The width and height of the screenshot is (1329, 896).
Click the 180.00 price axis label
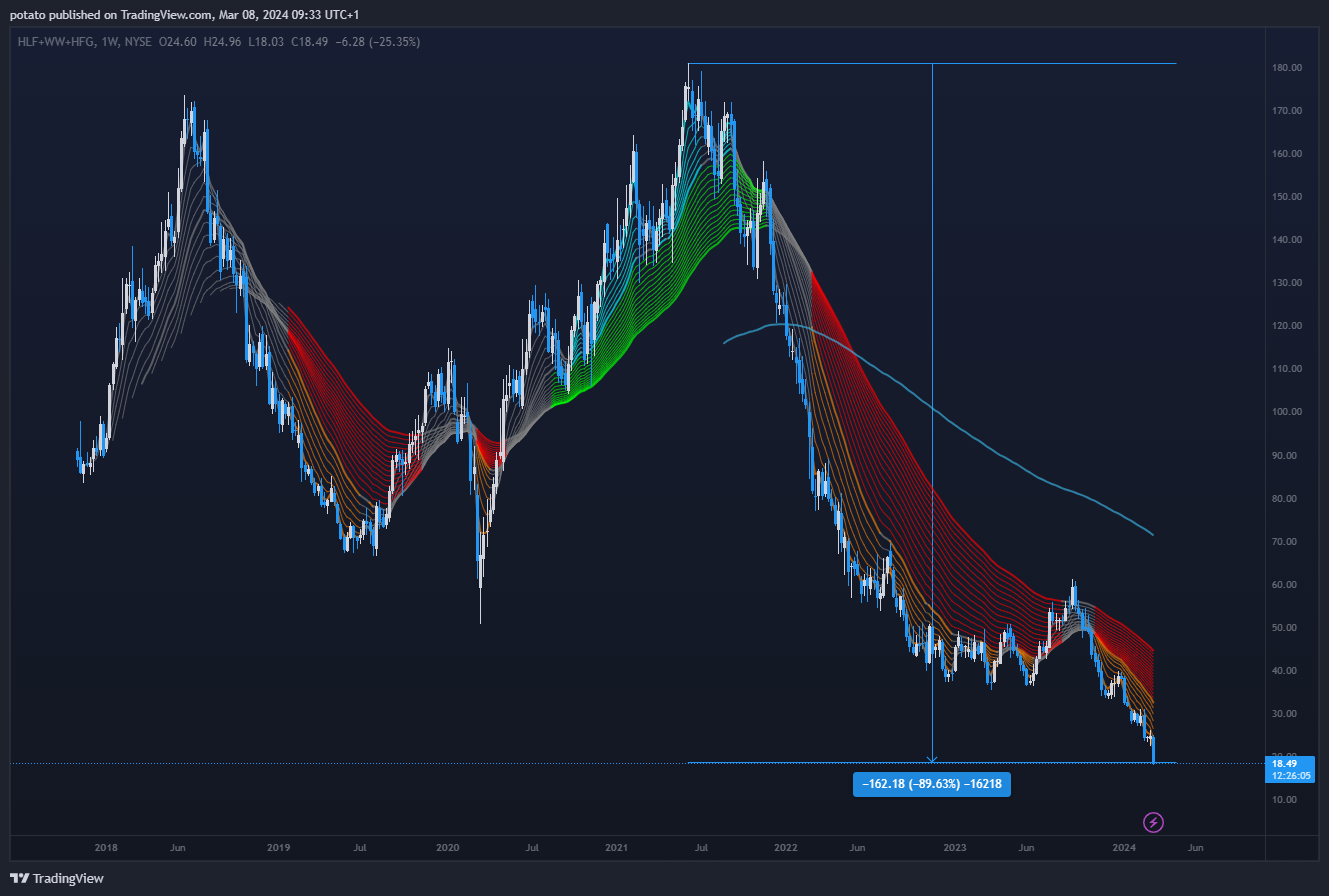[1287, 68]
